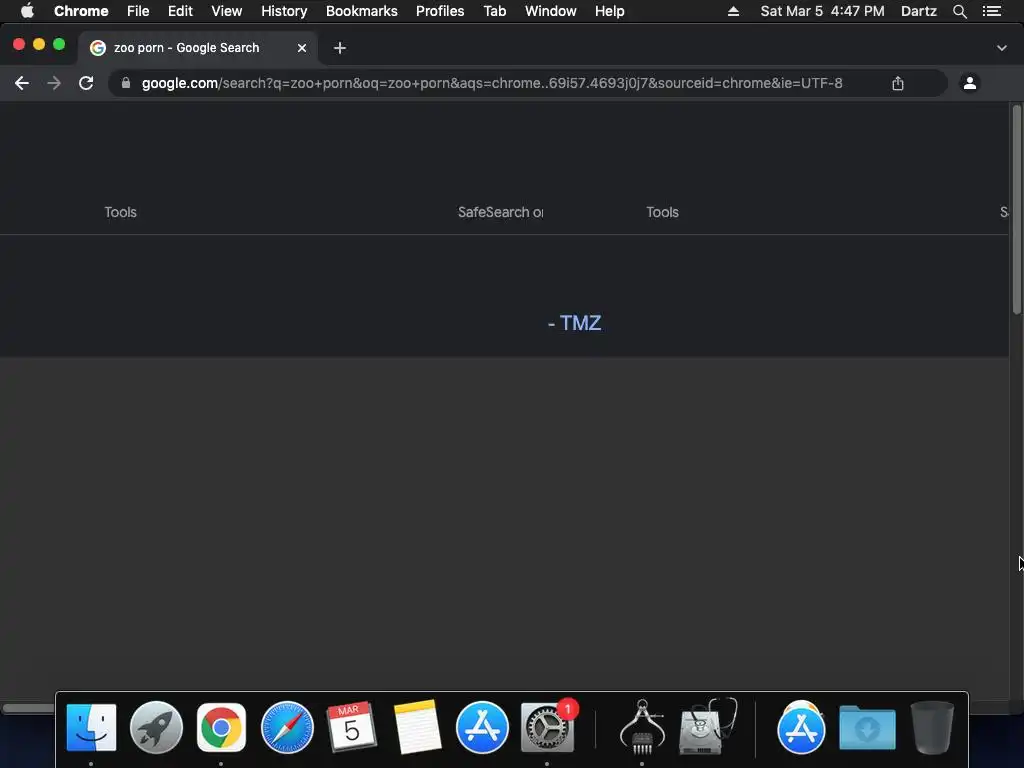Expand the tab search chevron
Viewport: 1024px width, 768px height.
coord(1002,48)
